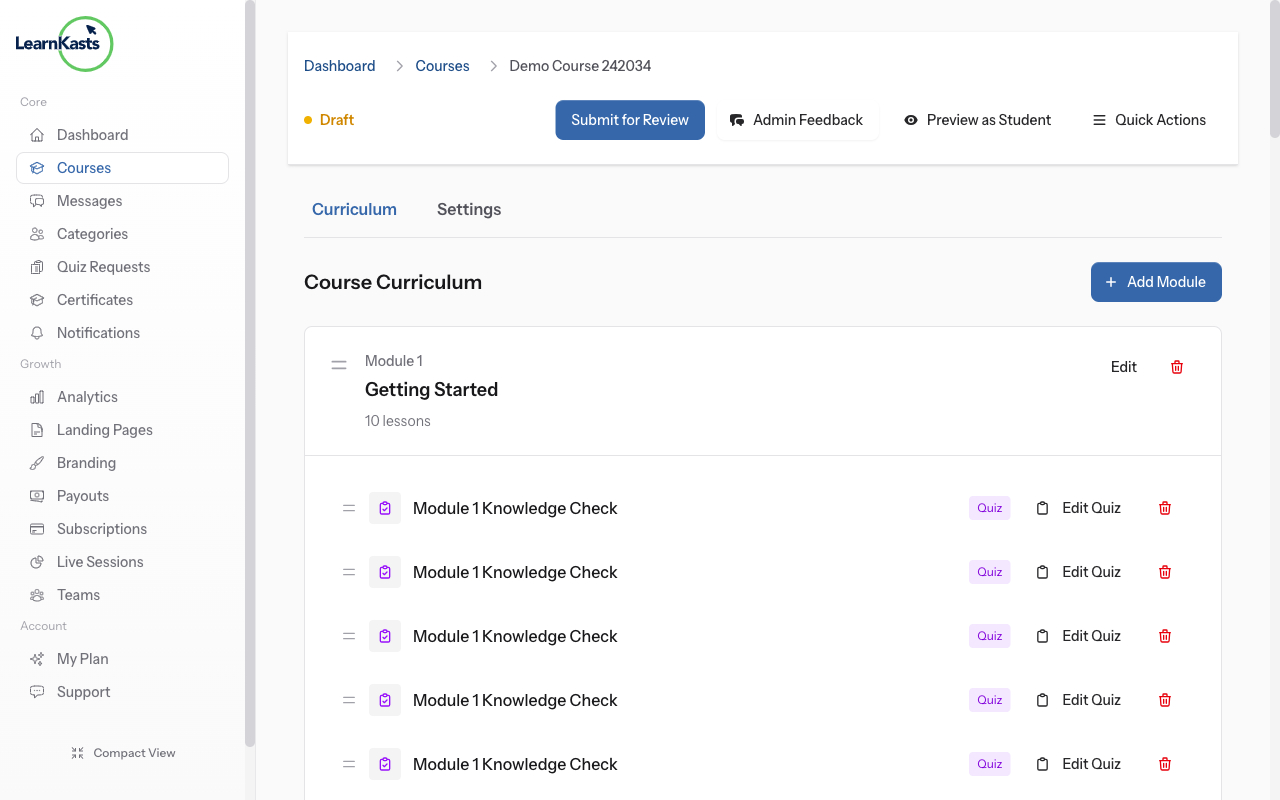
Task: Delete Module 1 using the trash icon
Action: [1176, 367]
